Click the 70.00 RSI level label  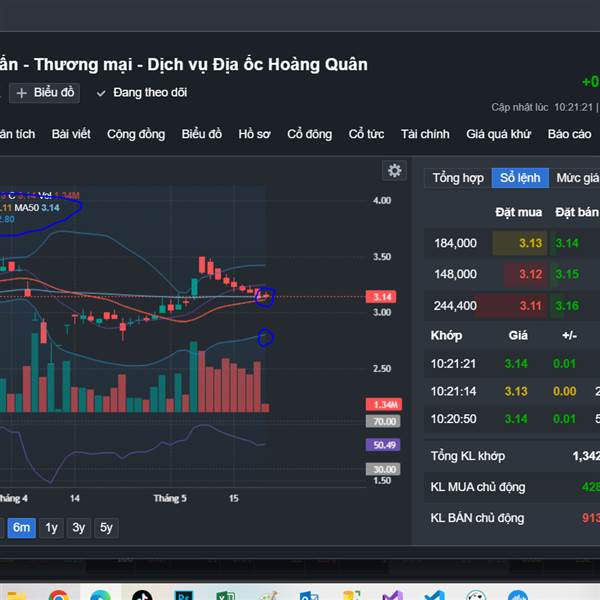(383, 422)
